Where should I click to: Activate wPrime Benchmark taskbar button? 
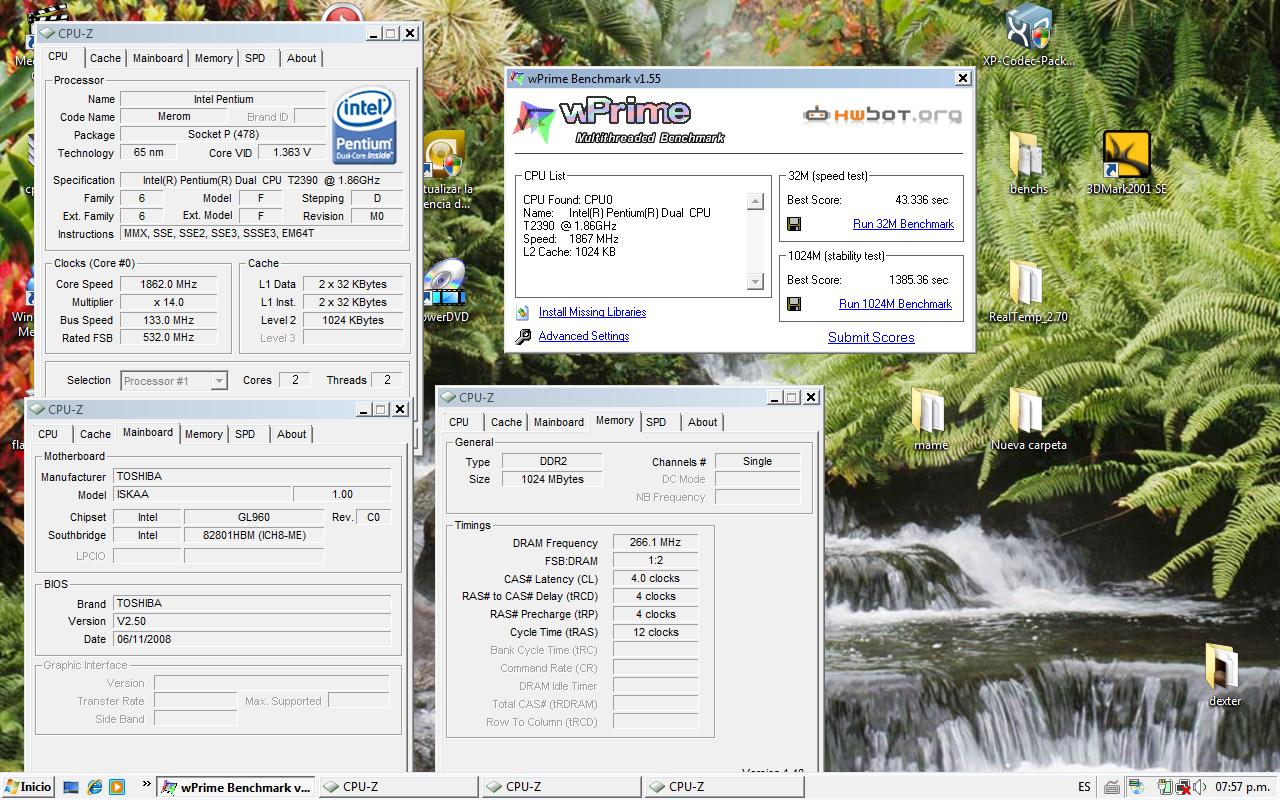coord(236,787)
